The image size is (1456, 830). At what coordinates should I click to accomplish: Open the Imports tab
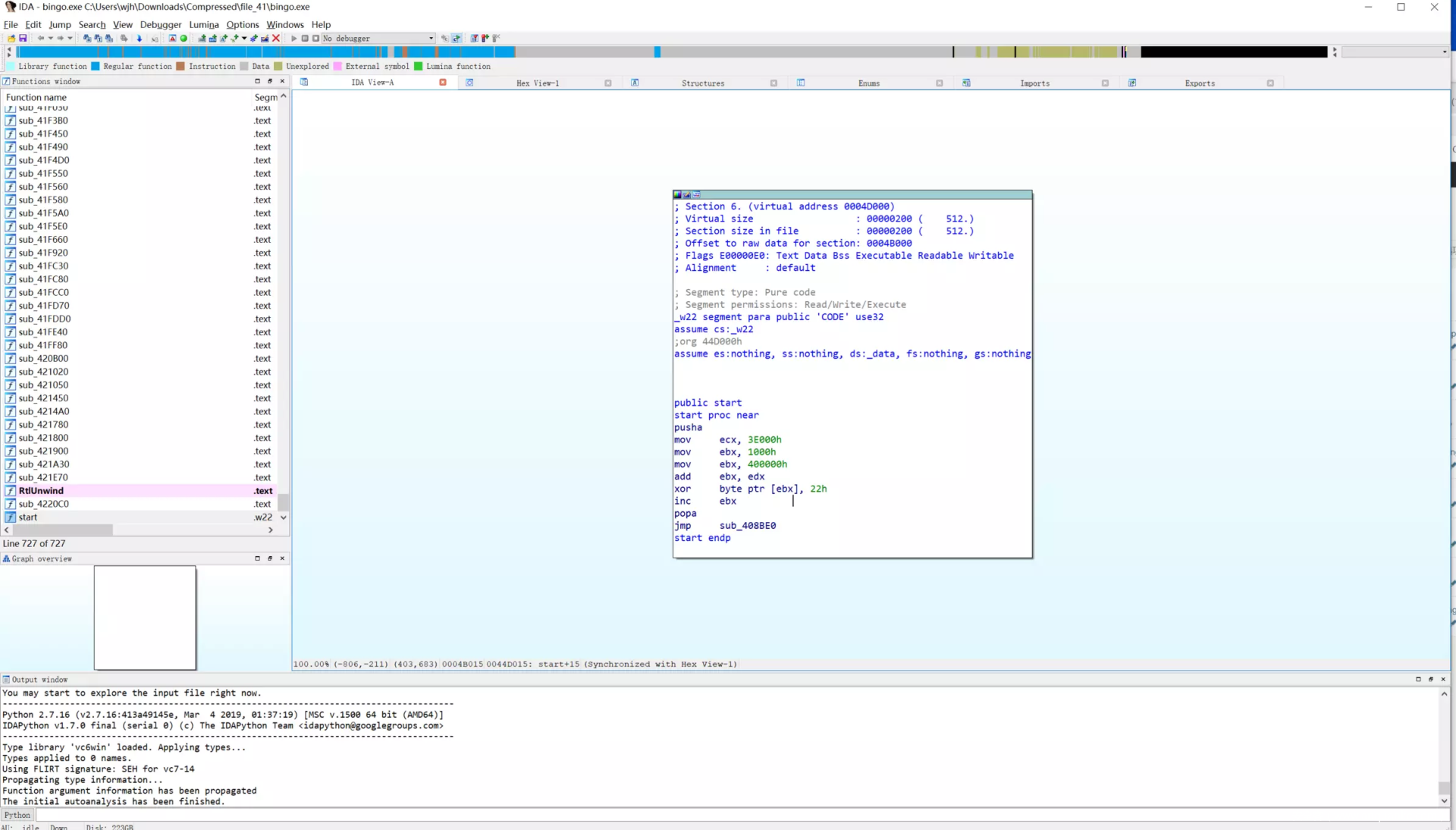pos(1034,83)
